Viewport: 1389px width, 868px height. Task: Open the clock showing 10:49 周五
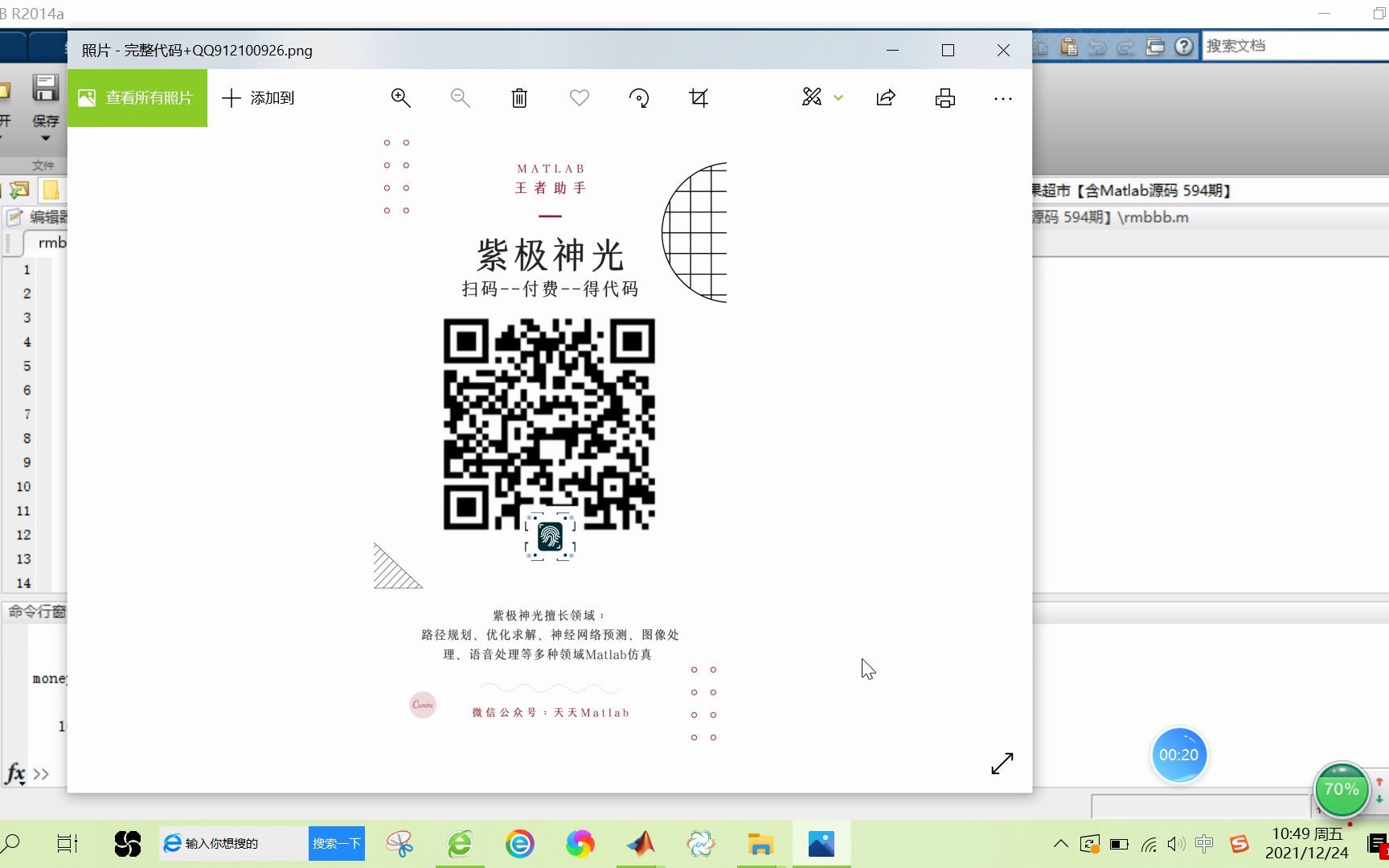(x=1307, y=843)
